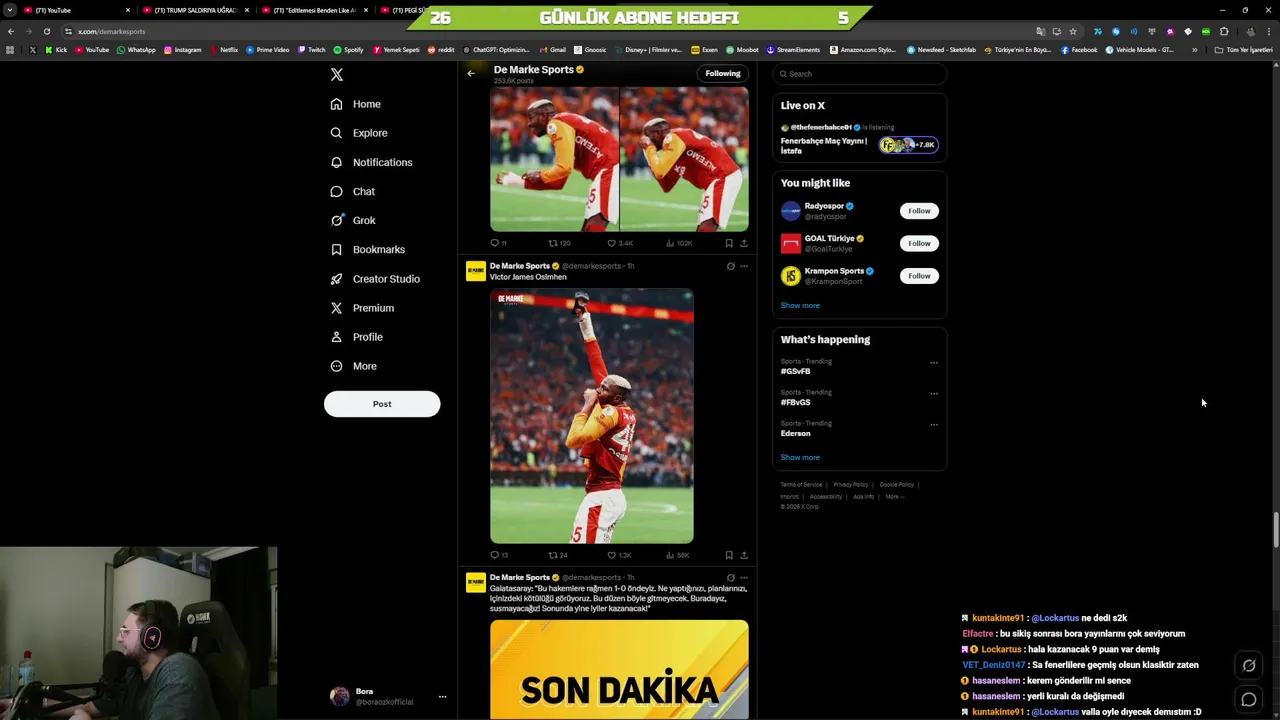Click the reply icon showing 13
The image size is (1280, 720).
point(498,555)
